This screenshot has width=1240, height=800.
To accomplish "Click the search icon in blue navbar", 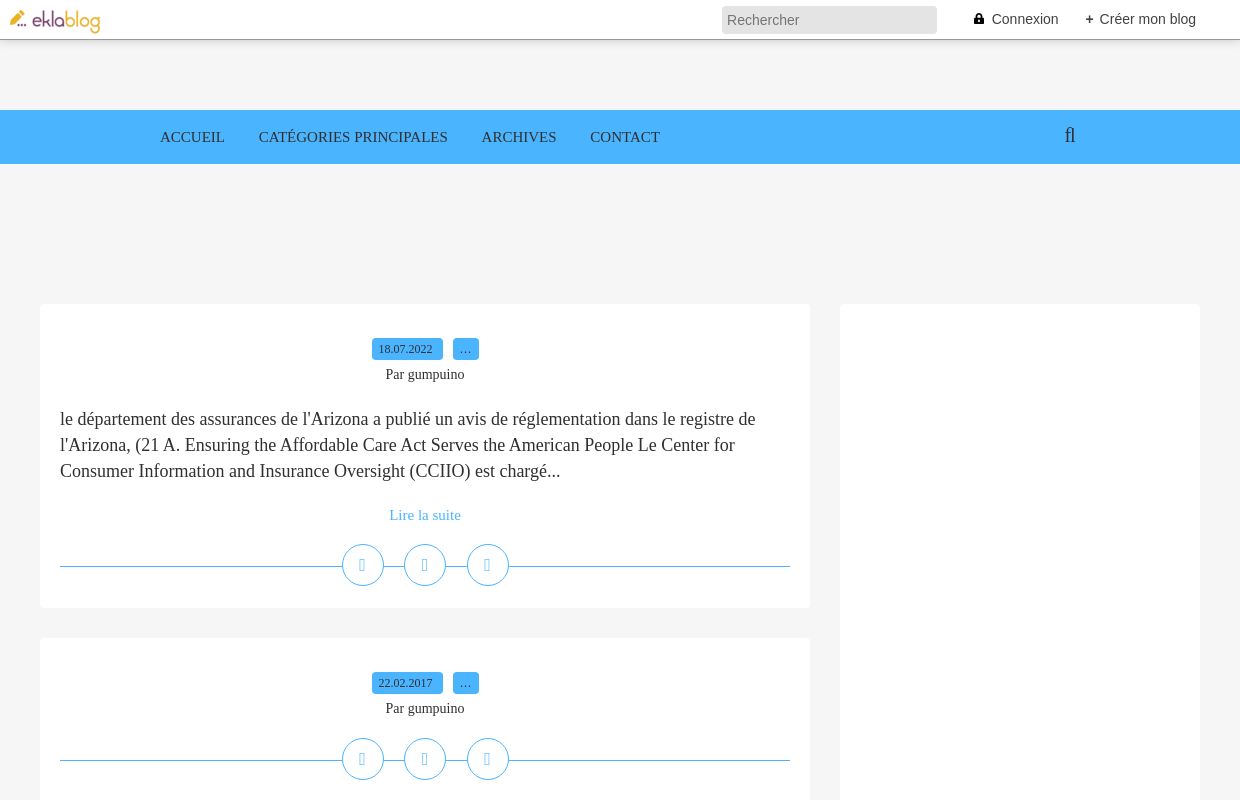I will (1070, 136).
